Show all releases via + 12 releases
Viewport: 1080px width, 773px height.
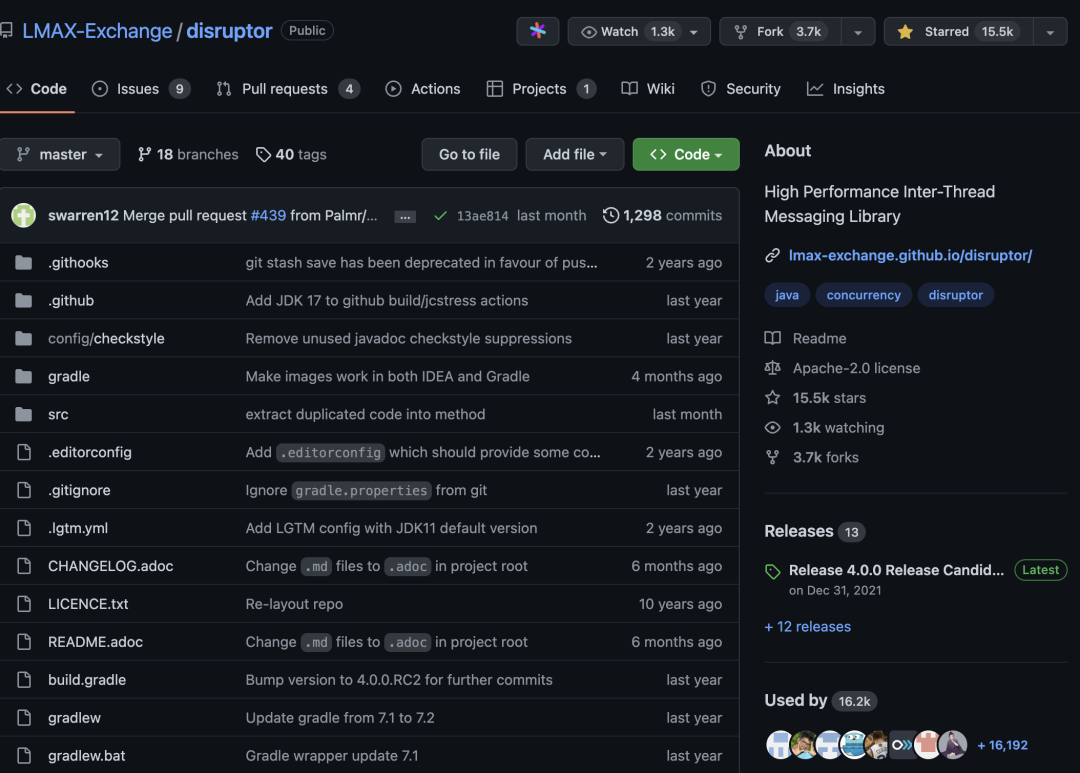point(807,626)
